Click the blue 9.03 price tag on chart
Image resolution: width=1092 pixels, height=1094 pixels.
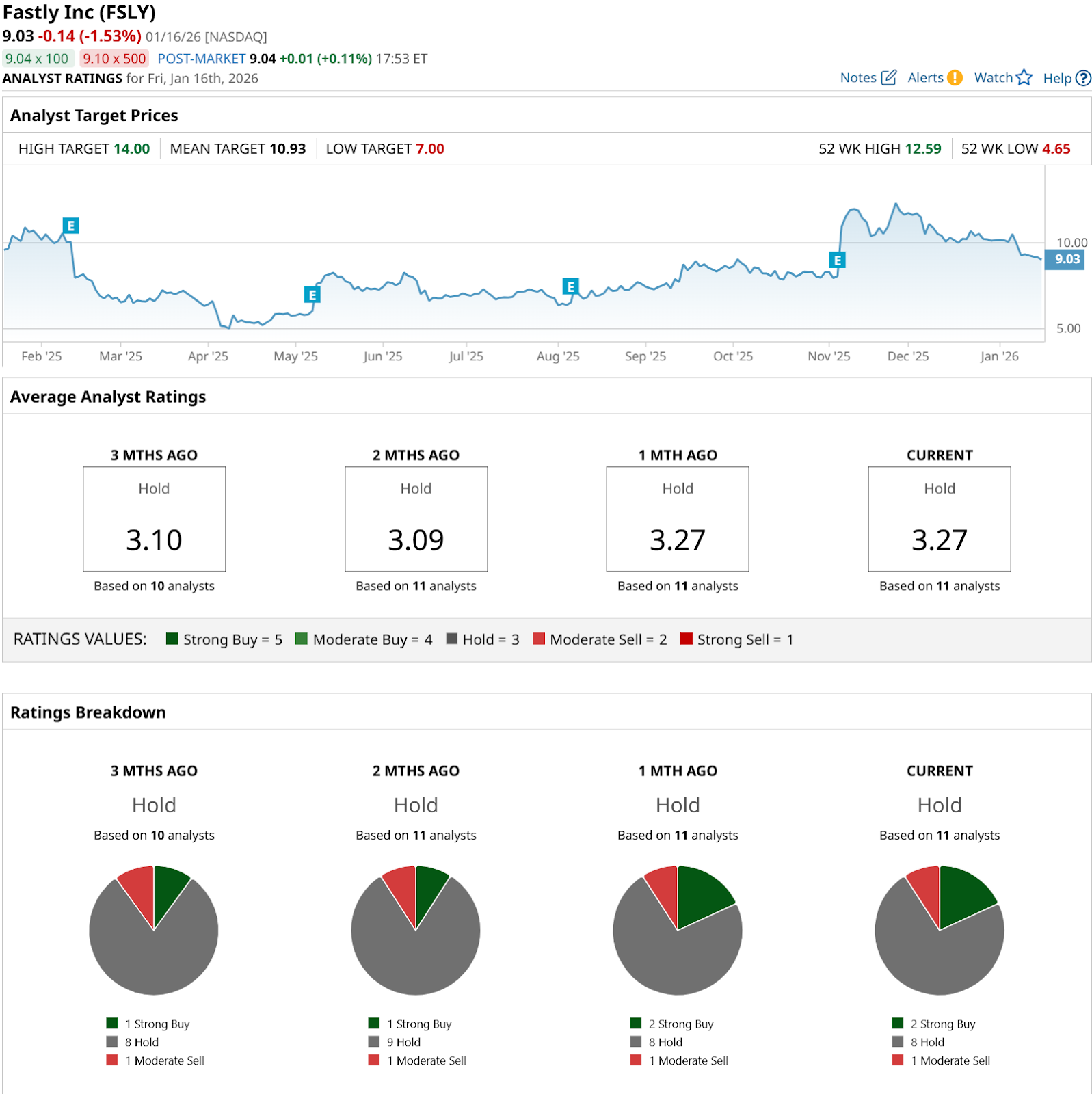[x=1065, y=259]
